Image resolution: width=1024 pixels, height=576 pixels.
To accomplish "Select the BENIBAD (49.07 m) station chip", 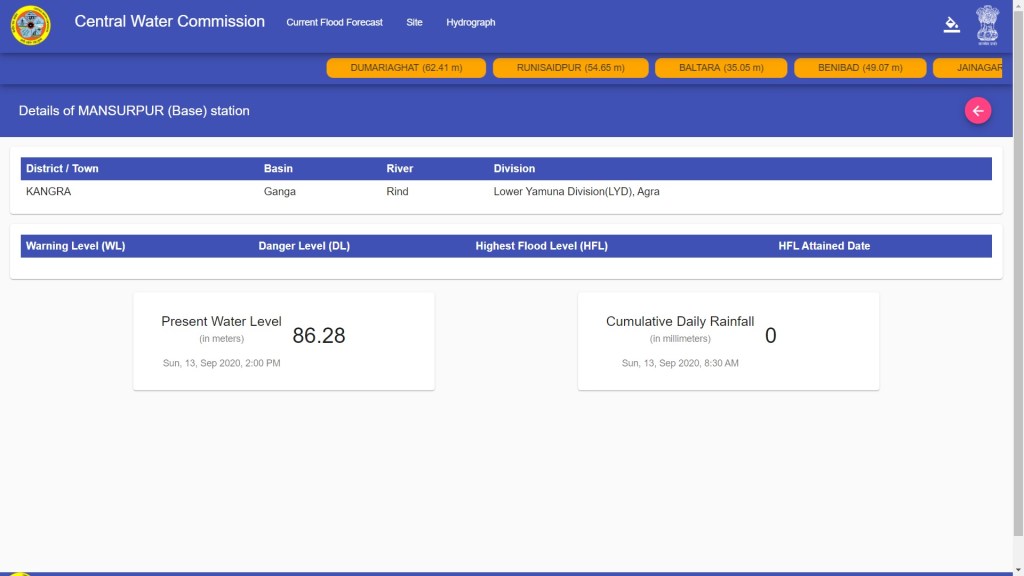I will coord(859,68).
